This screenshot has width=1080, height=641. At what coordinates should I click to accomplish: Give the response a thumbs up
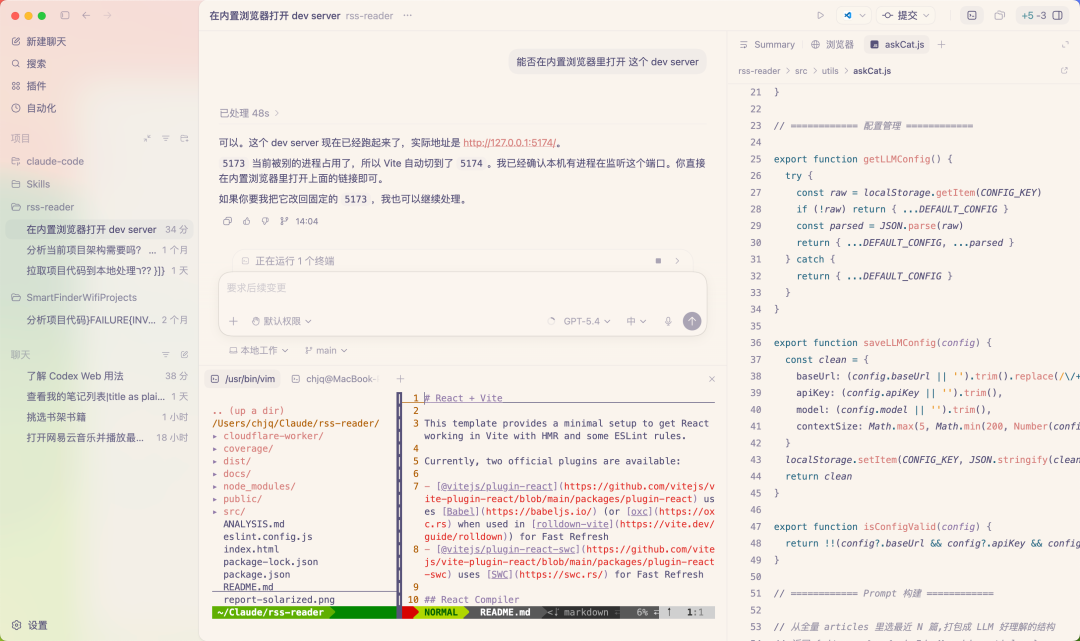pyautogui.click(x=247, y=221)
